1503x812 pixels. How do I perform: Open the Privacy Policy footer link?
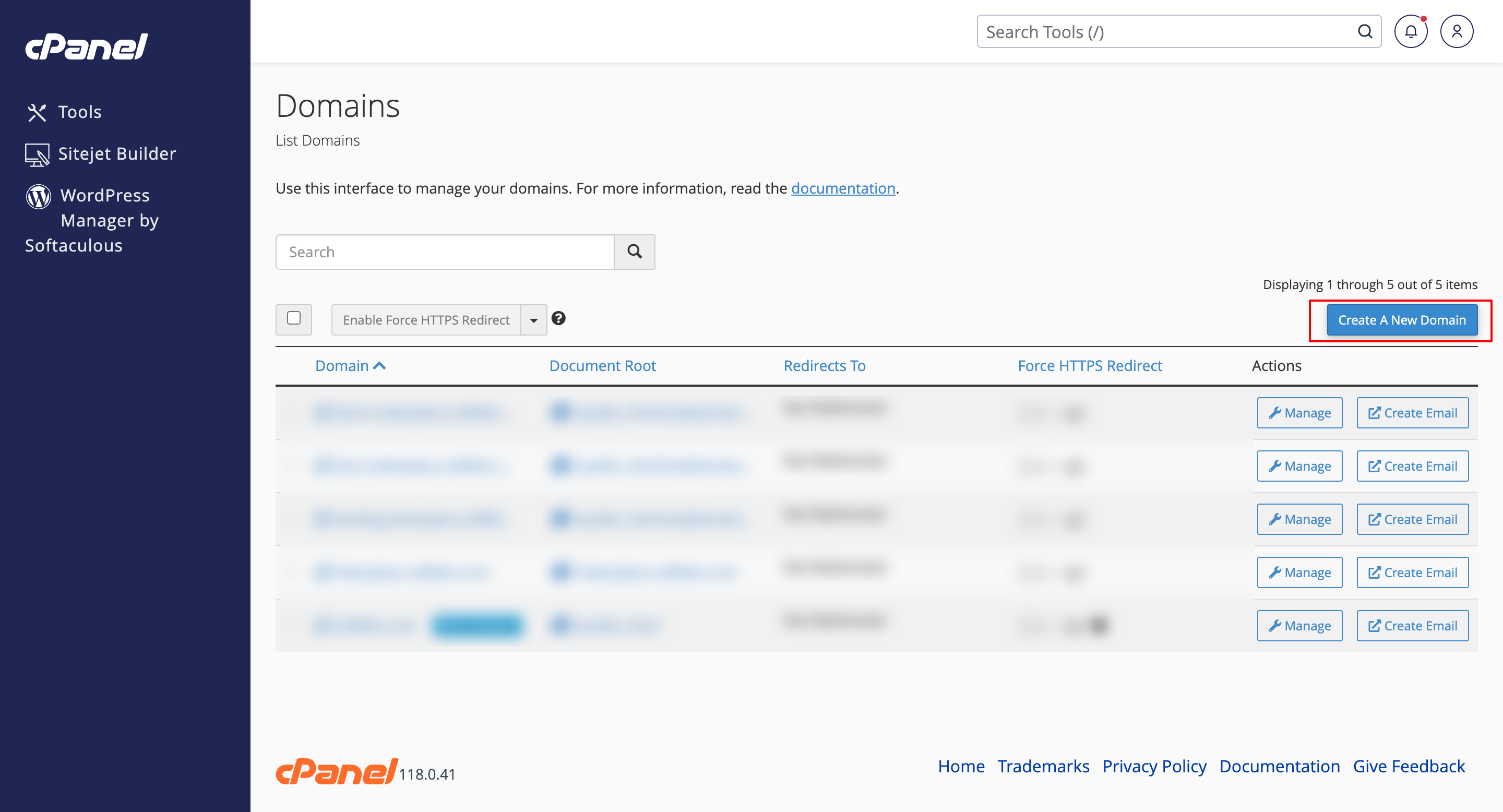click(x=1154, y=766)
